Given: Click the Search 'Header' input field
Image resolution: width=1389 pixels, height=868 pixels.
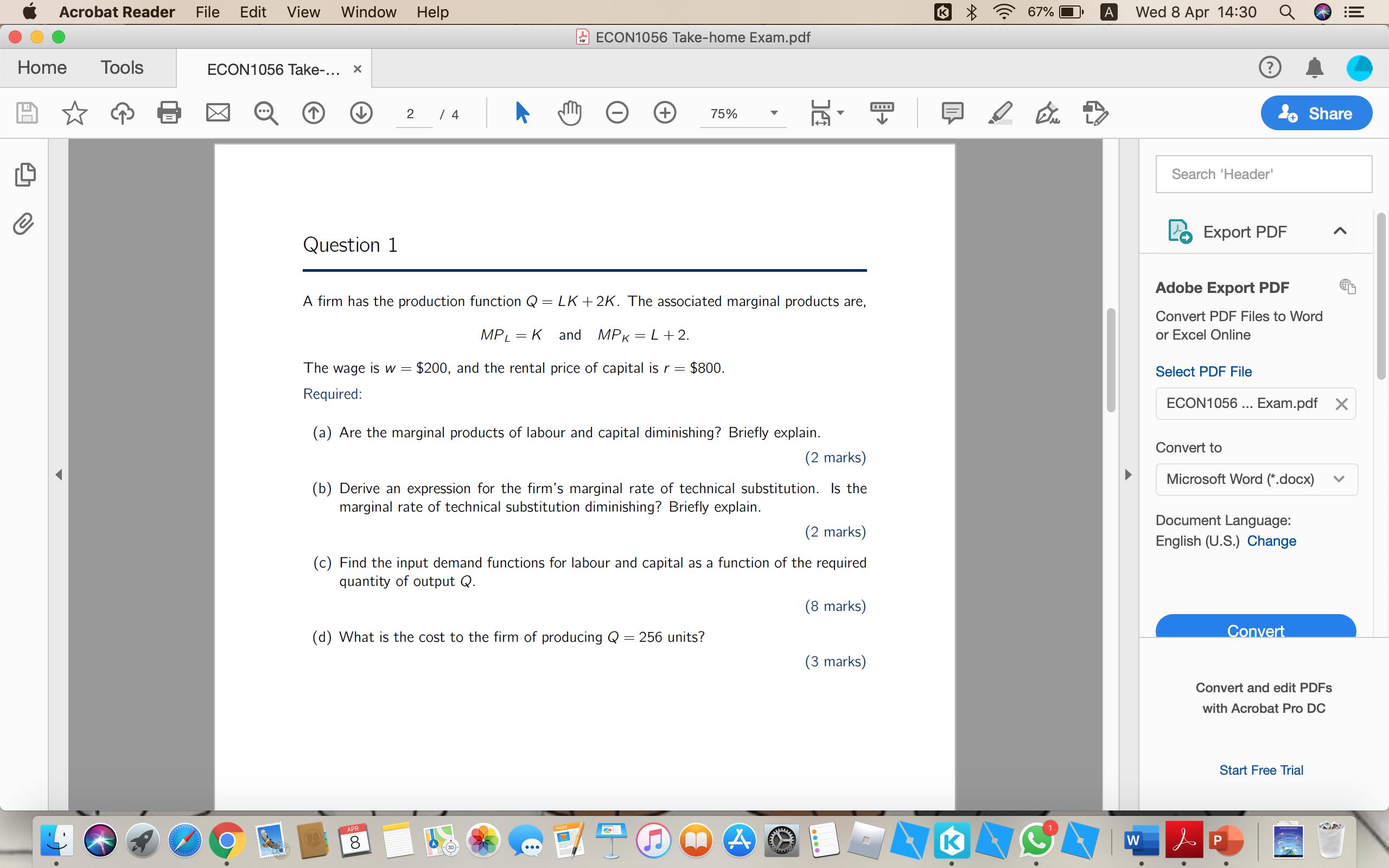Looking at the screenshot, I should click(x=1263, y=174).
